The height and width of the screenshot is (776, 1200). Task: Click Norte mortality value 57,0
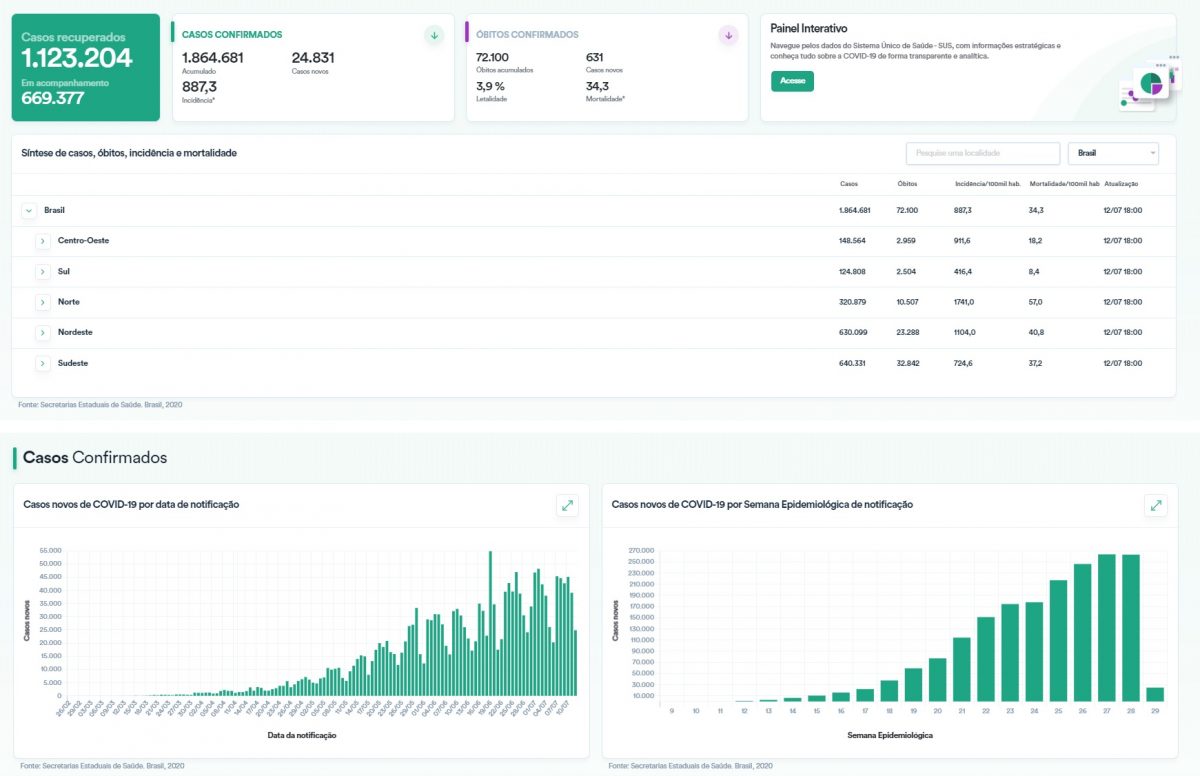[1036, 302]
